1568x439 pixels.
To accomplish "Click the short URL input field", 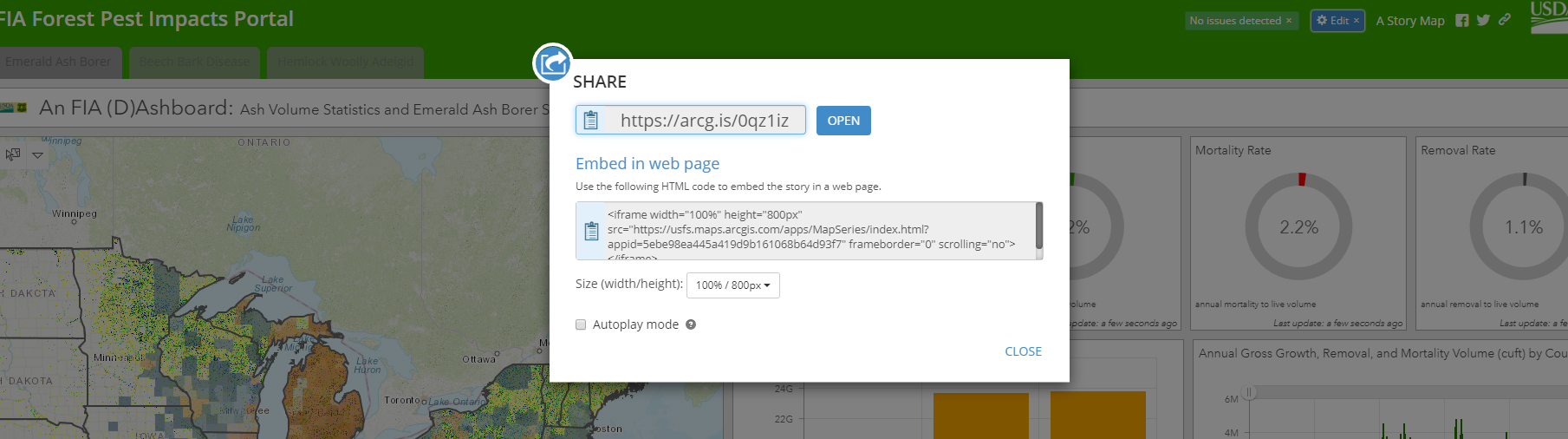I will [691, 120].
